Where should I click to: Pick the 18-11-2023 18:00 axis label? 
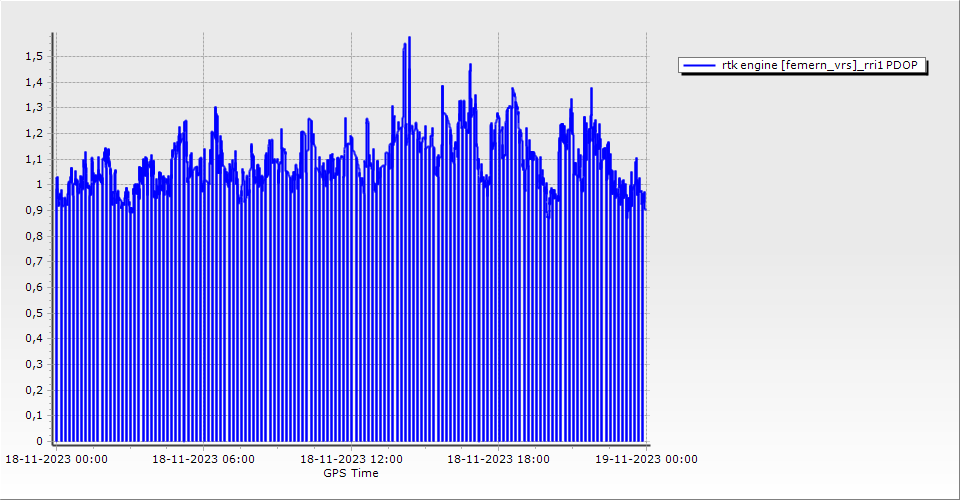click(498, 460)
